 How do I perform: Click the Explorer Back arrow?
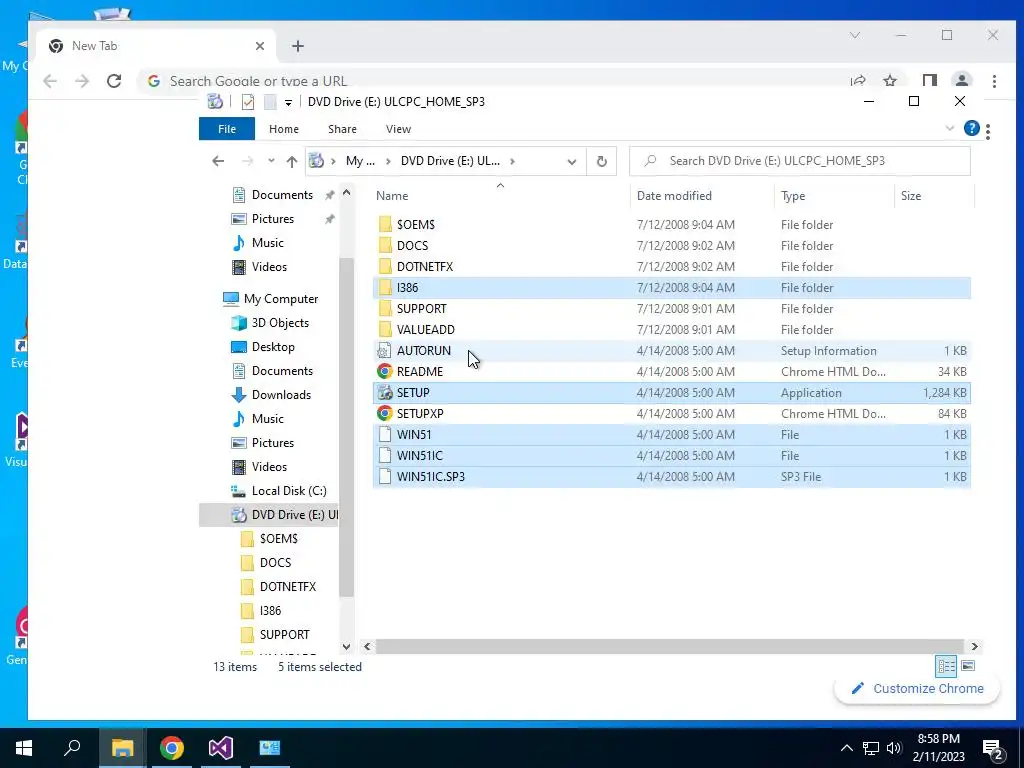tap(218, 161)
